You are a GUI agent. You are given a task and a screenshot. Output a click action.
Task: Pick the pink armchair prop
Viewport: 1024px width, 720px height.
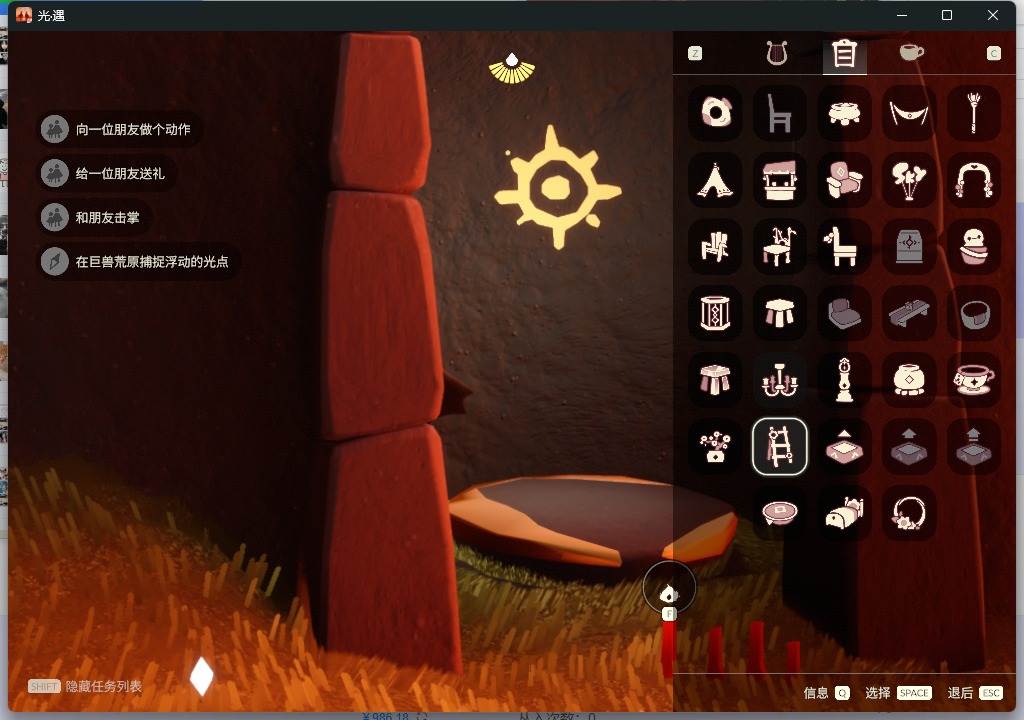844,180
